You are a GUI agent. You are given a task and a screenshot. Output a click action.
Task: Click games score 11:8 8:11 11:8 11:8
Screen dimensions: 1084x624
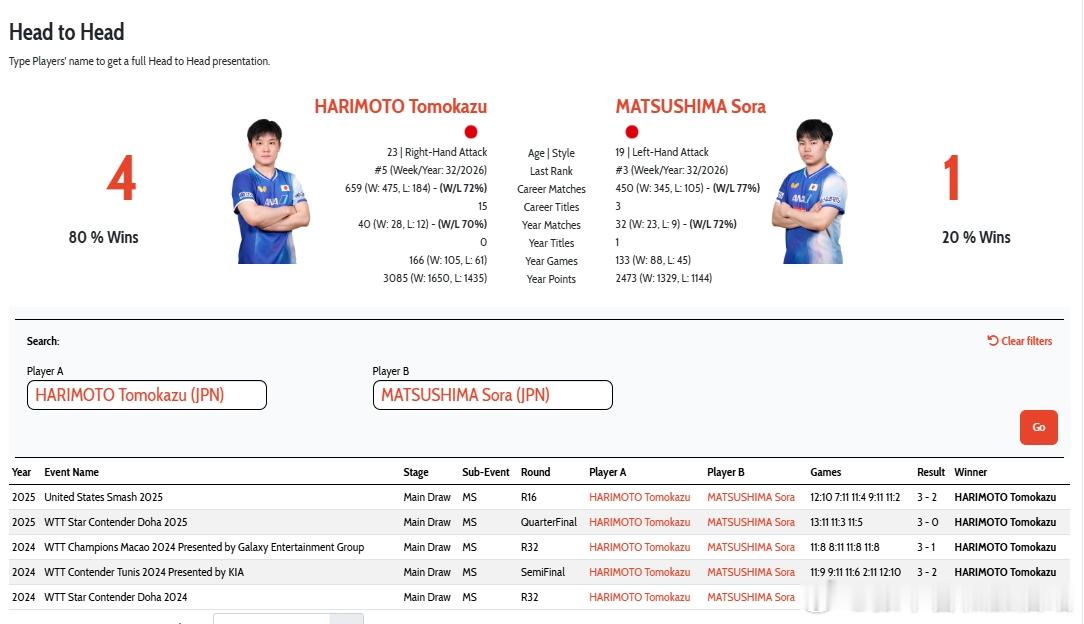[x=845, y=547]
